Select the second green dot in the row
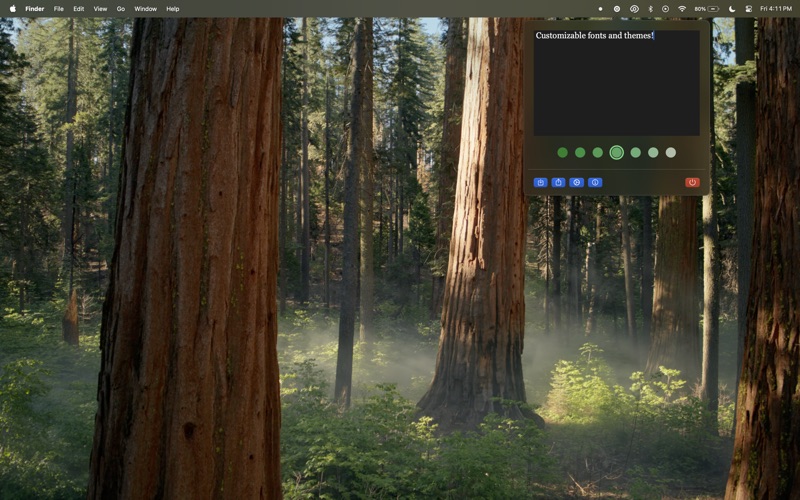This screenshot has height=500, width=800. (580, 153)
